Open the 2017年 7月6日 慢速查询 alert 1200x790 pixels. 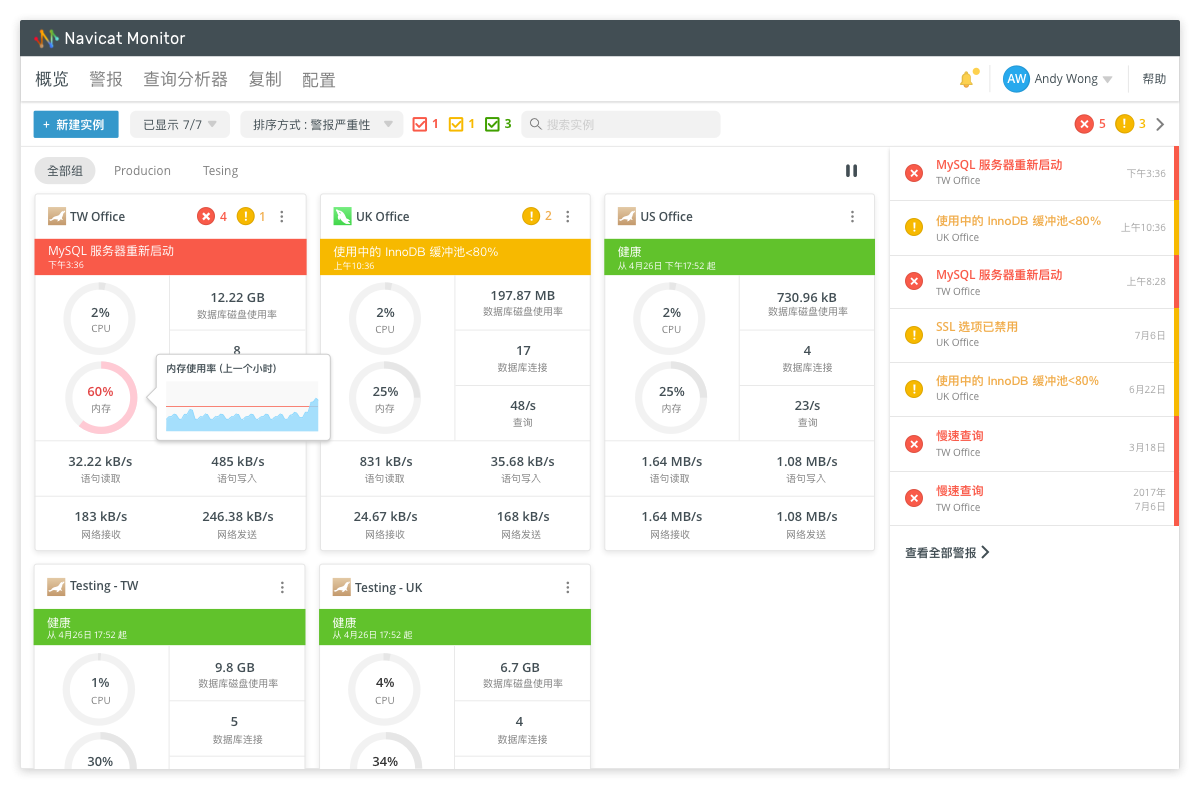1034,499
